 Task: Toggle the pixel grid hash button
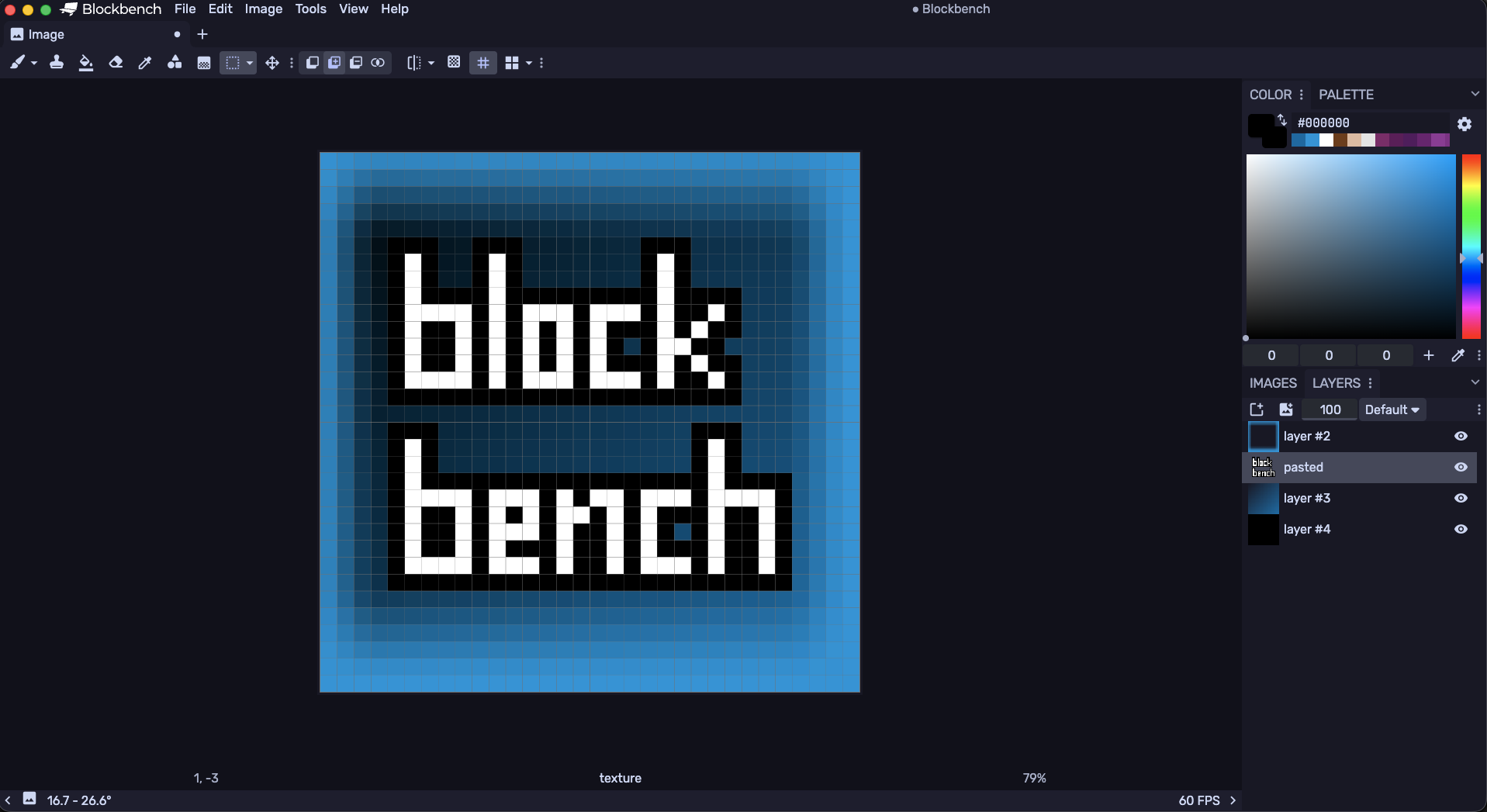click(x=483, y=63)
